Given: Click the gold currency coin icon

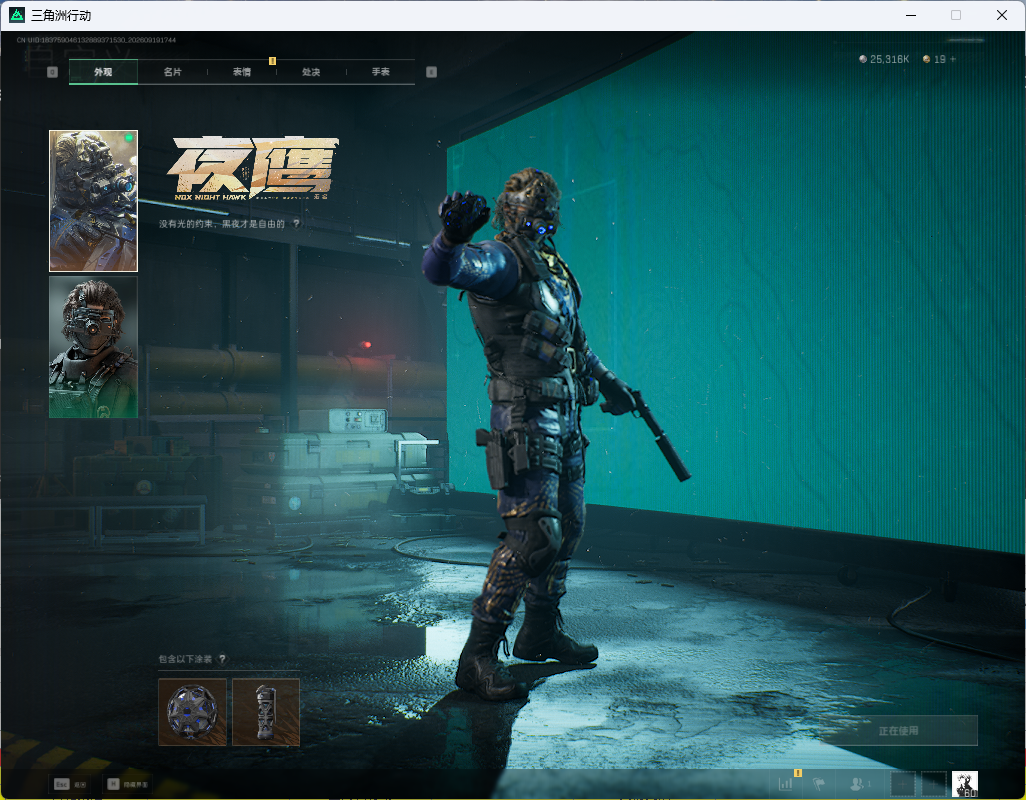Looking at the screenshot, I should (927, 59).
